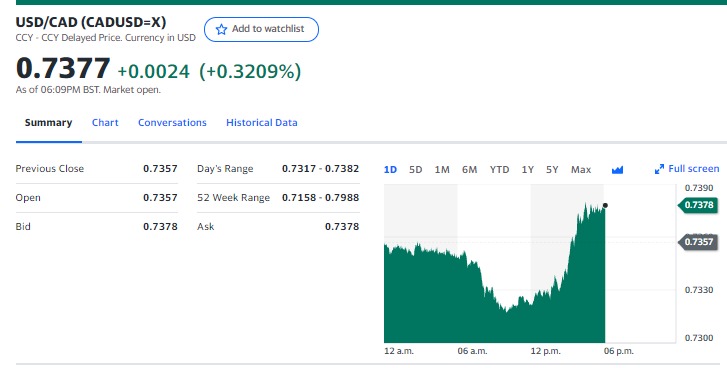This screenshot has width=727, height=368.
Task: Switch chart range to 1M
Action: [442, 170]
